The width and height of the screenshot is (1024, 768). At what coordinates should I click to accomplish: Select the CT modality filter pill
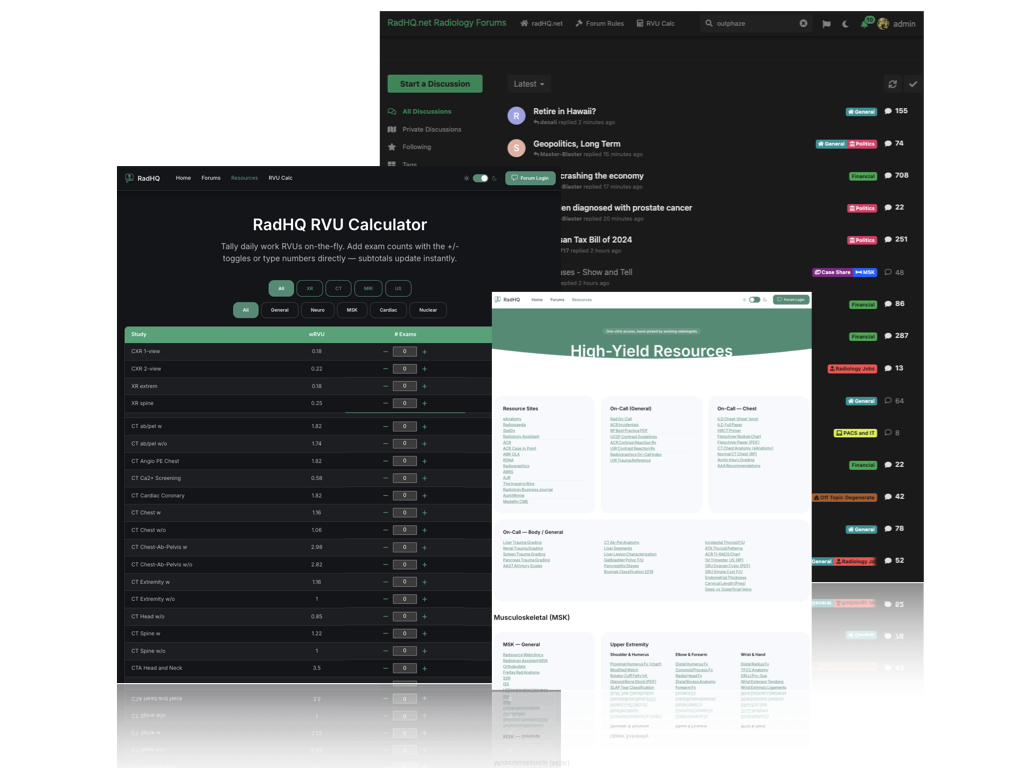338,288
